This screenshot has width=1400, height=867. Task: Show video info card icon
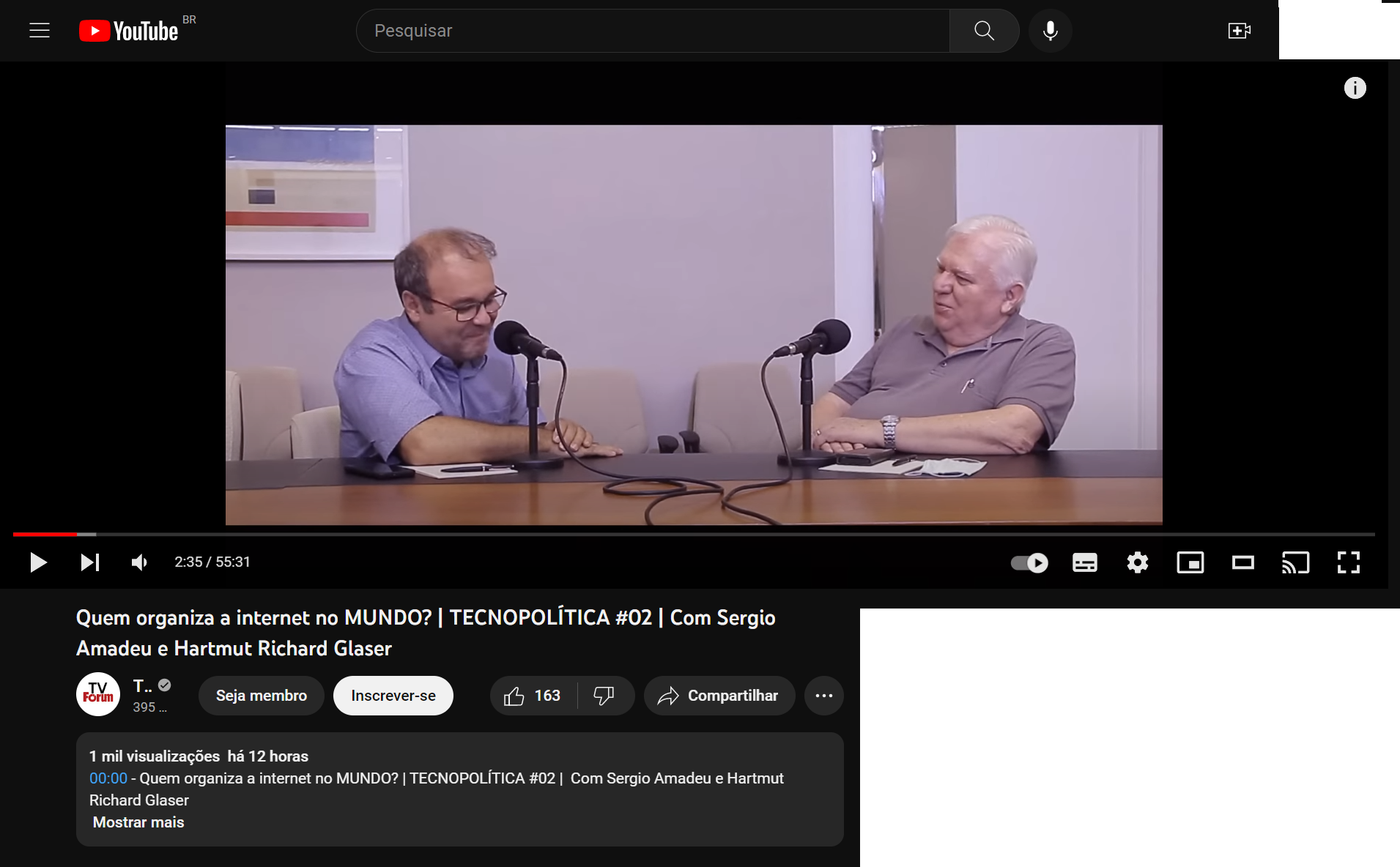[1355, 88]
